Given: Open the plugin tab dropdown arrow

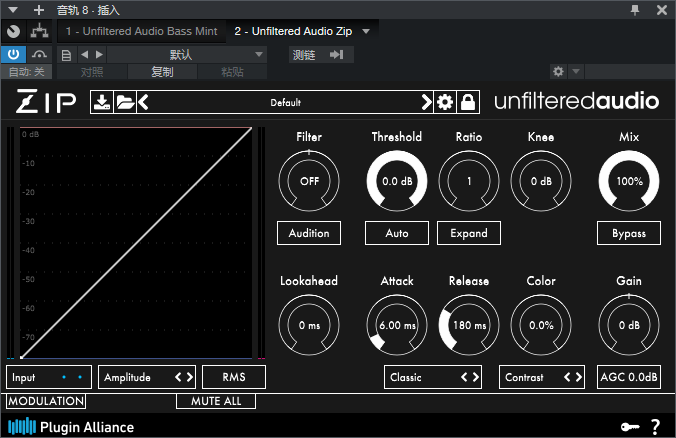Looking at the screenshot, I should click(x=366, y=31).
